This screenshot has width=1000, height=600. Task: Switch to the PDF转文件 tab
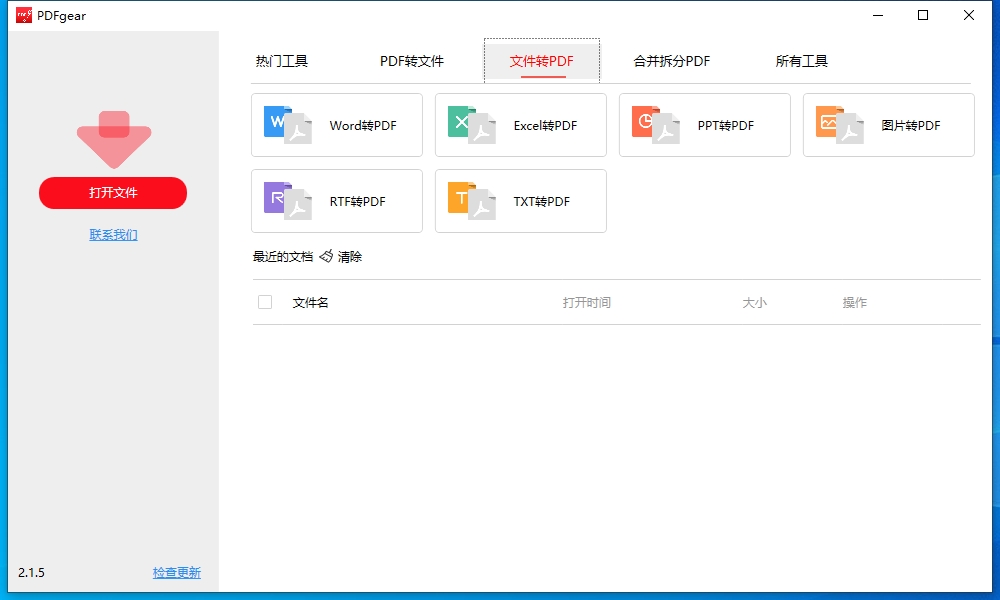click(x=412, y=61)
